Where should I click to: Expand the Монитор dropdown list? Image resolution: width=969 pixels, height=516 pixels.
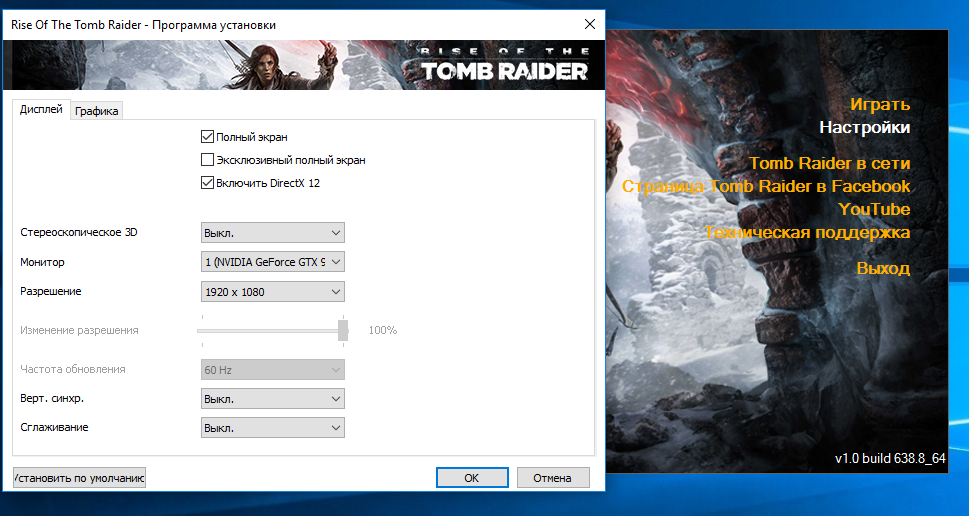pyautogui.click(x=273, y=262)
